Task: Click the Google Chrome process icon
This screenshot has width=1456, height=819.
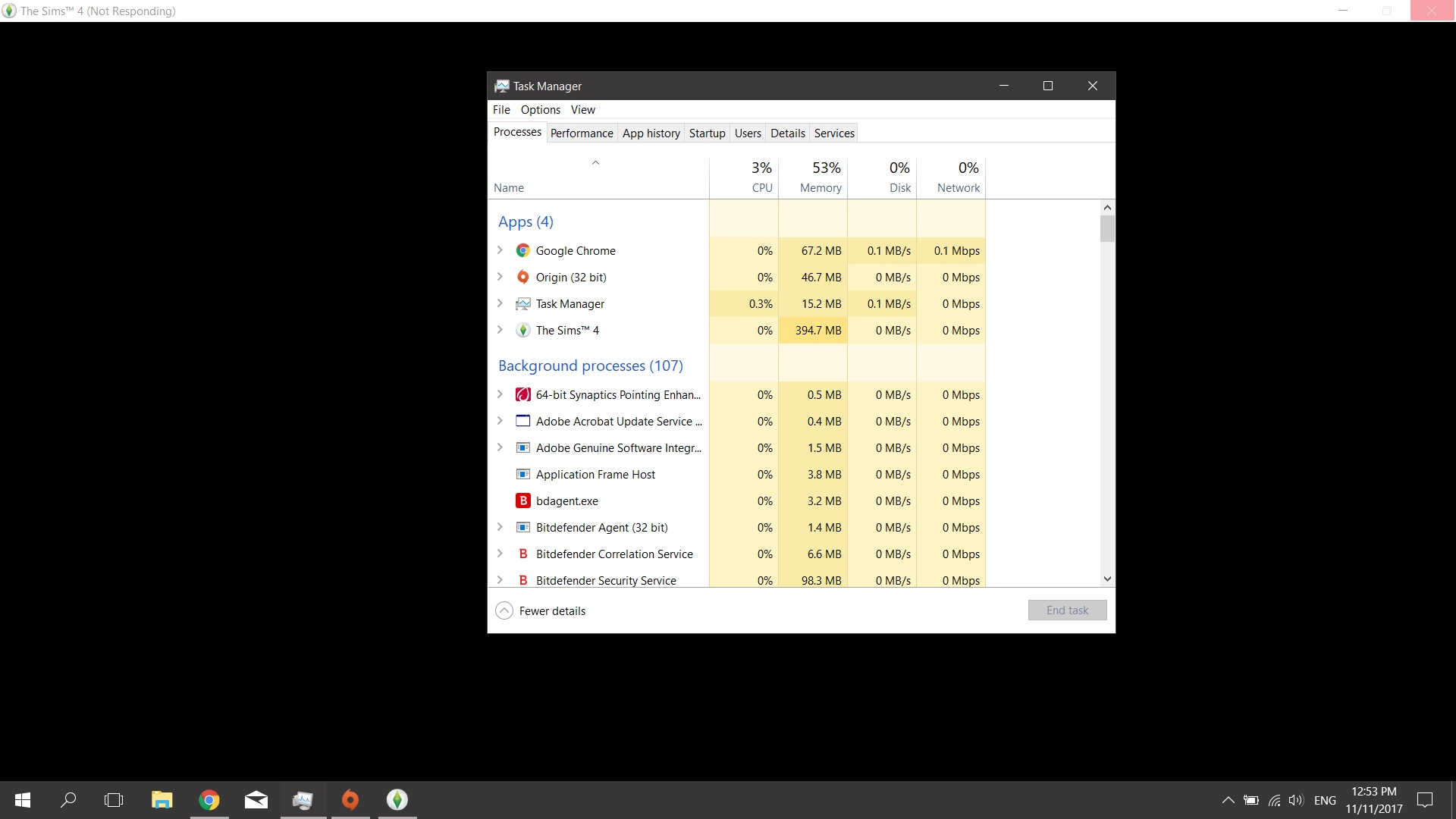Action: coord(522,250)
